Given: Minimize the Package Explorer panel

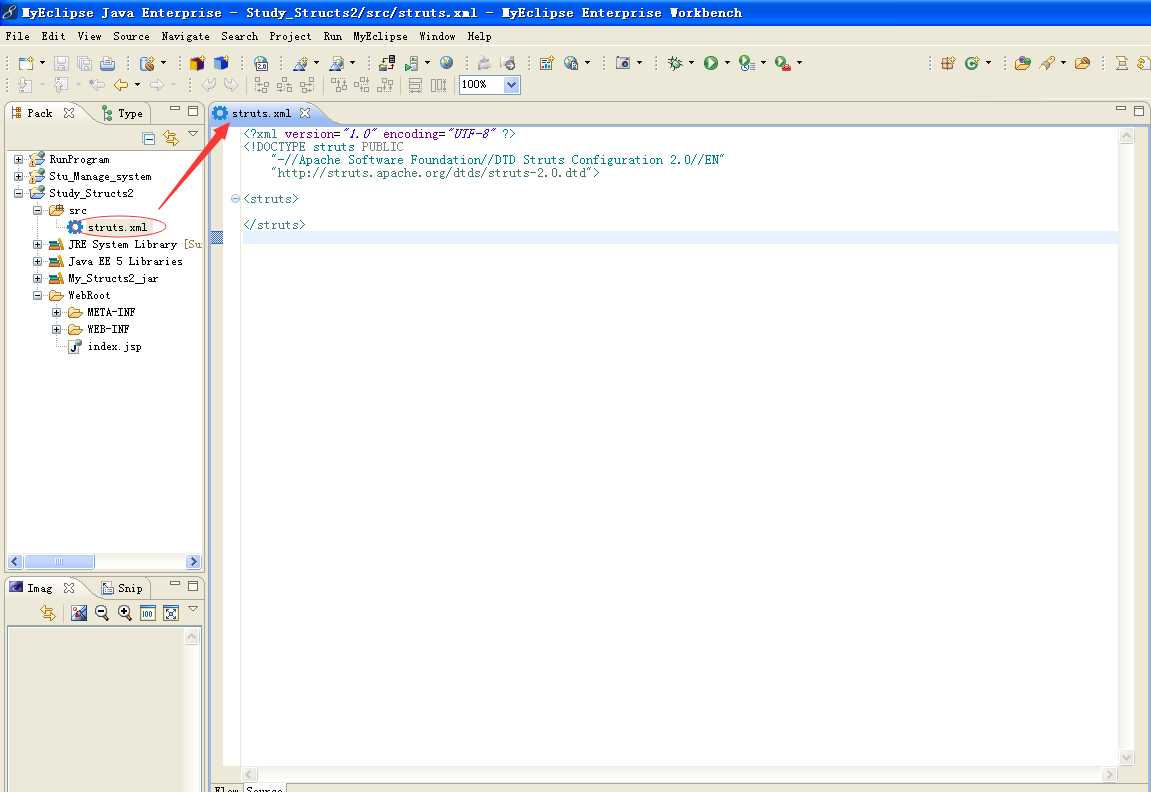Looking at the screenshot, I should tap(175, 109).
